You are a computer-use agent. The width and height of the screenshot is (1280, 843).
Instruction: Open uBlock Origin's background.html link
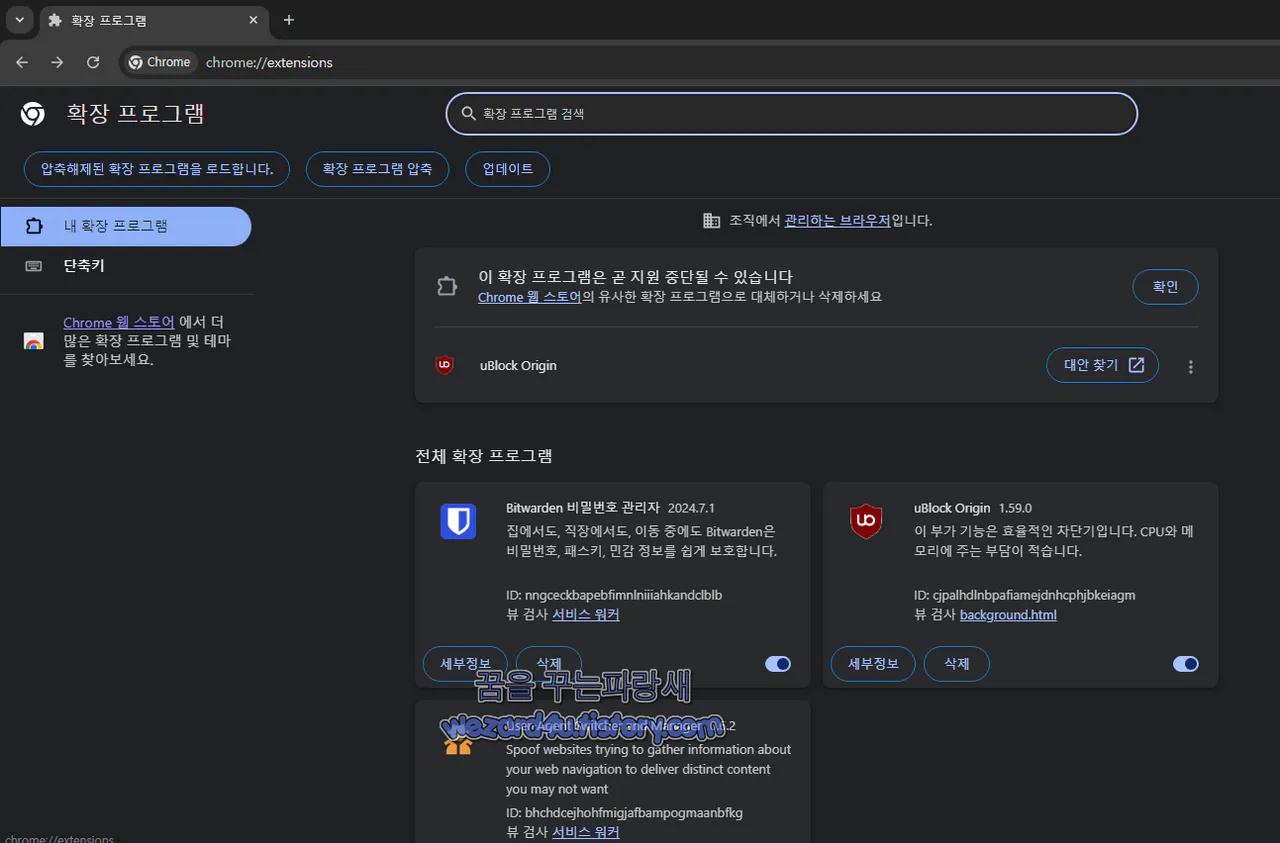pyautogui.click(x=1008, y=615)
